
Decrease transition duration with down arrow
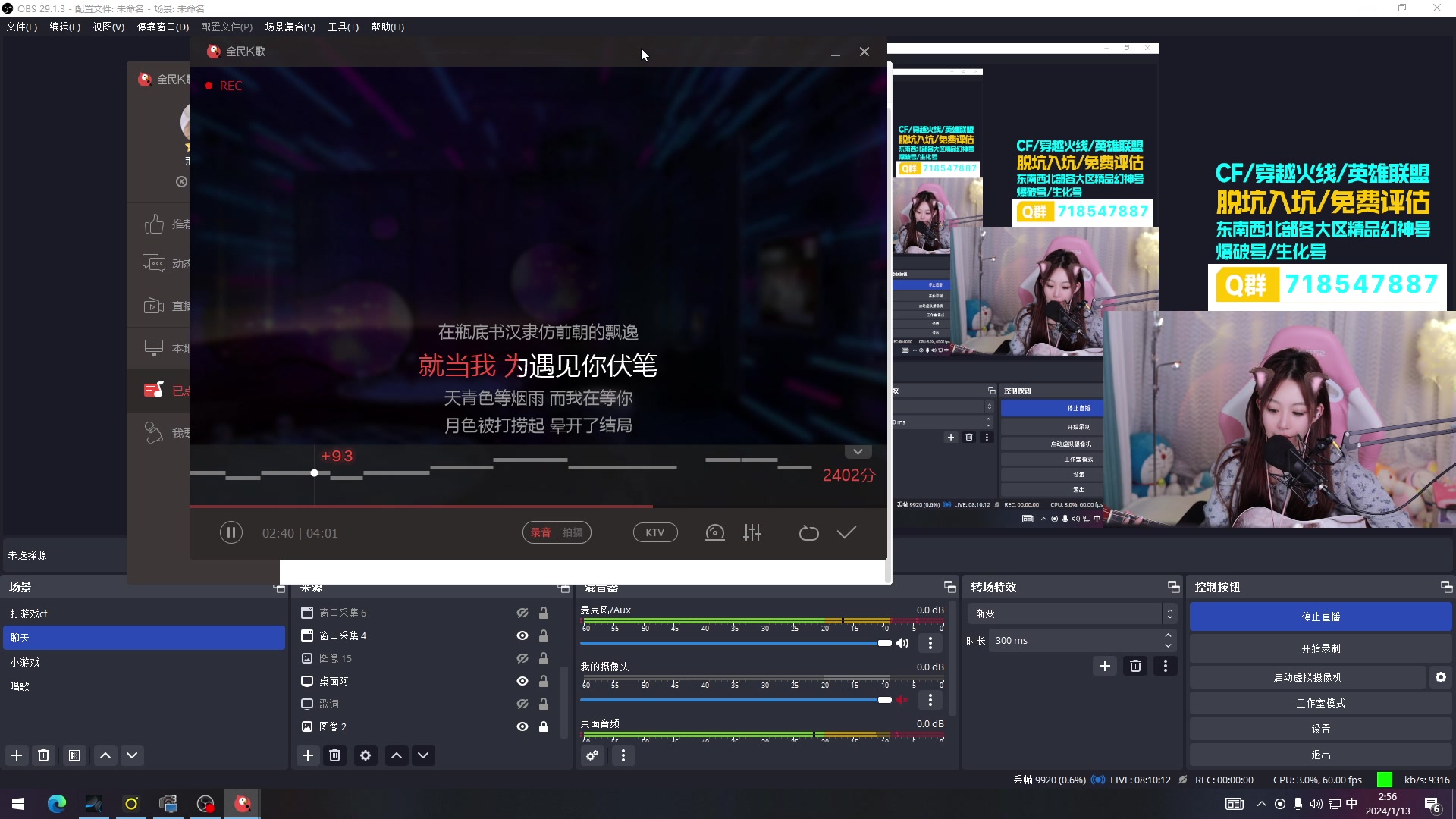(x=1169, y=646)
